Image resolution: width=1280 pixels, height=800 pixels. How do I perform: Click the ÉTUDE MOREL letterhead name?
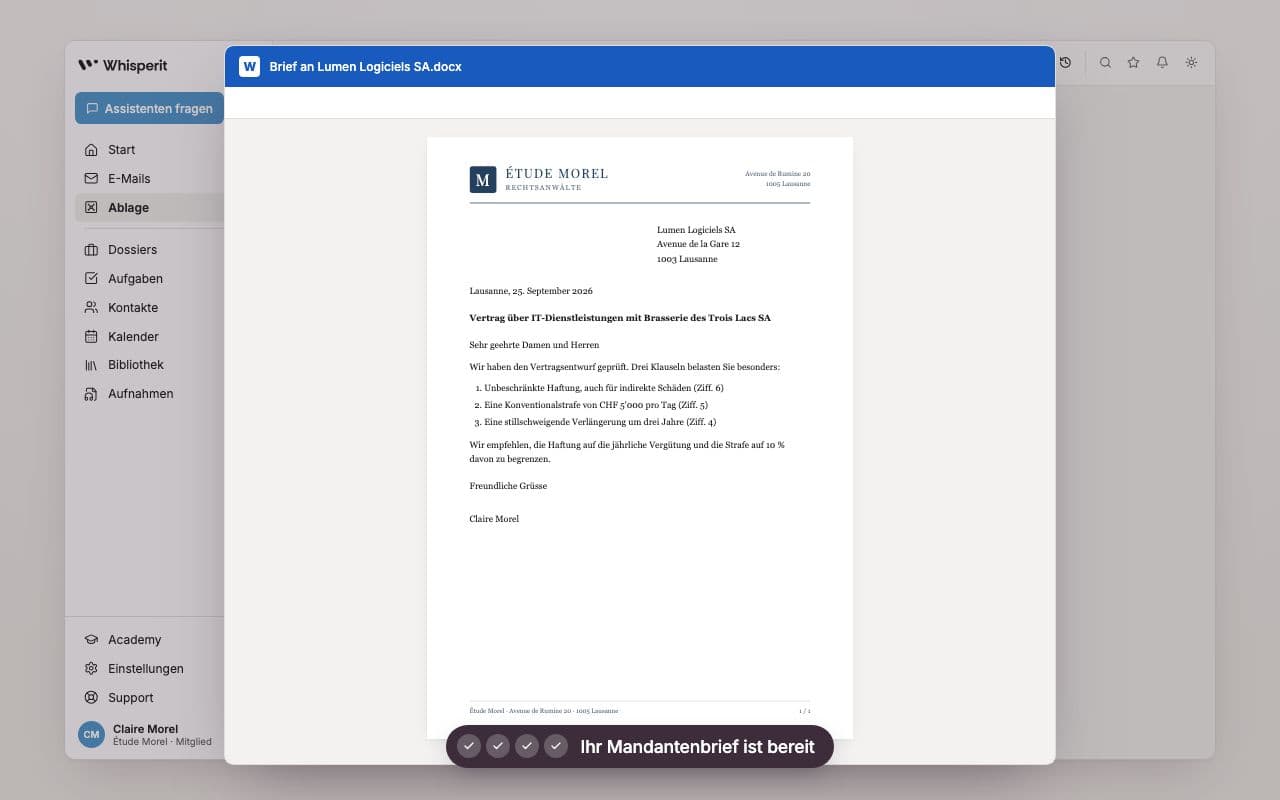coord(557,174)
